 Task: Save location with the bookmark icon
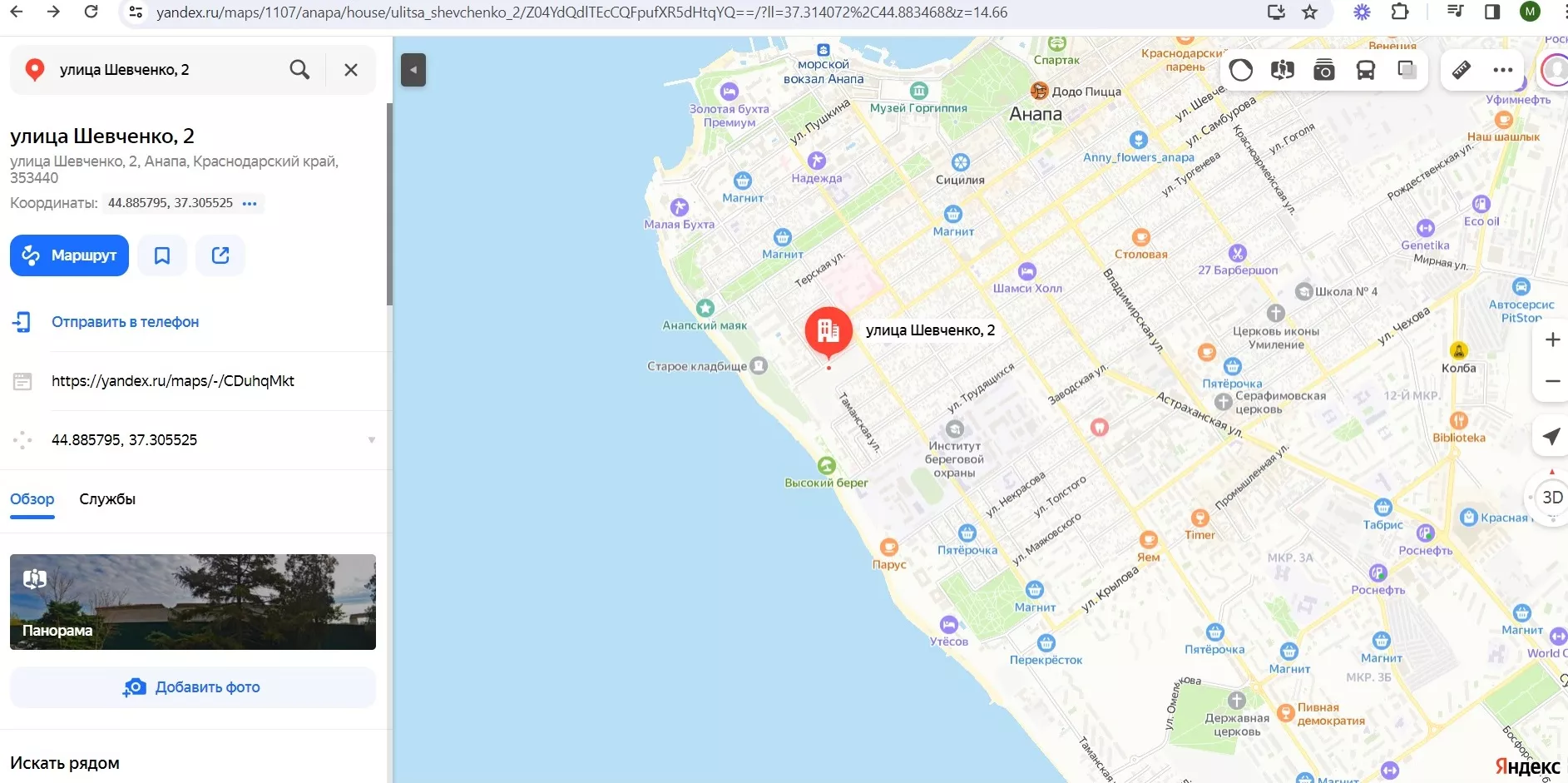point(162,255)
